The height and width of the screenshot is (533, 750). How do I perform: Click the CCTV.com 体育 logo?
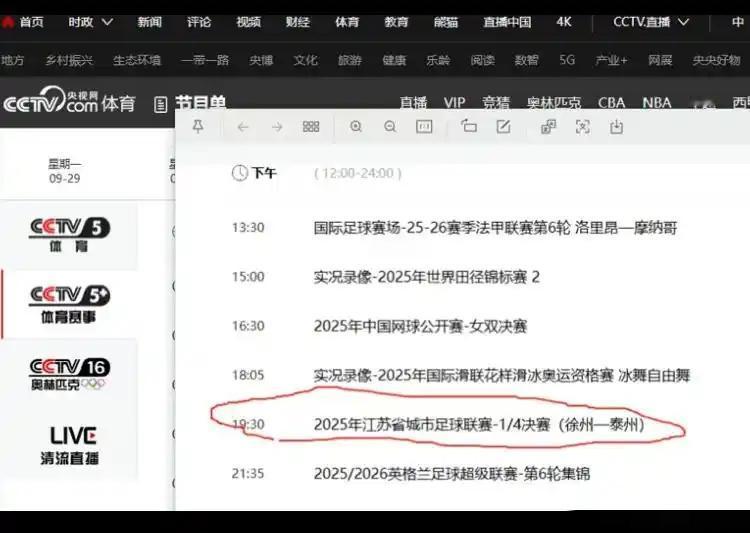tap(69, 100)
